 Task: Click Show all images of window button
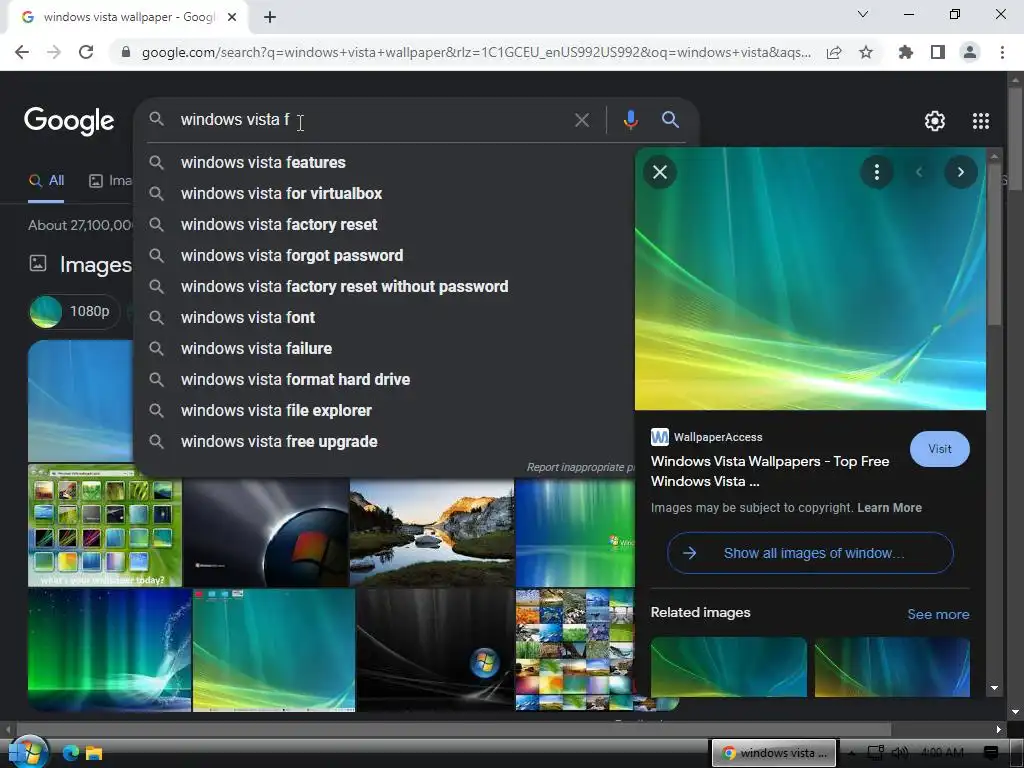pyautogui.click(x=810, y=553)
